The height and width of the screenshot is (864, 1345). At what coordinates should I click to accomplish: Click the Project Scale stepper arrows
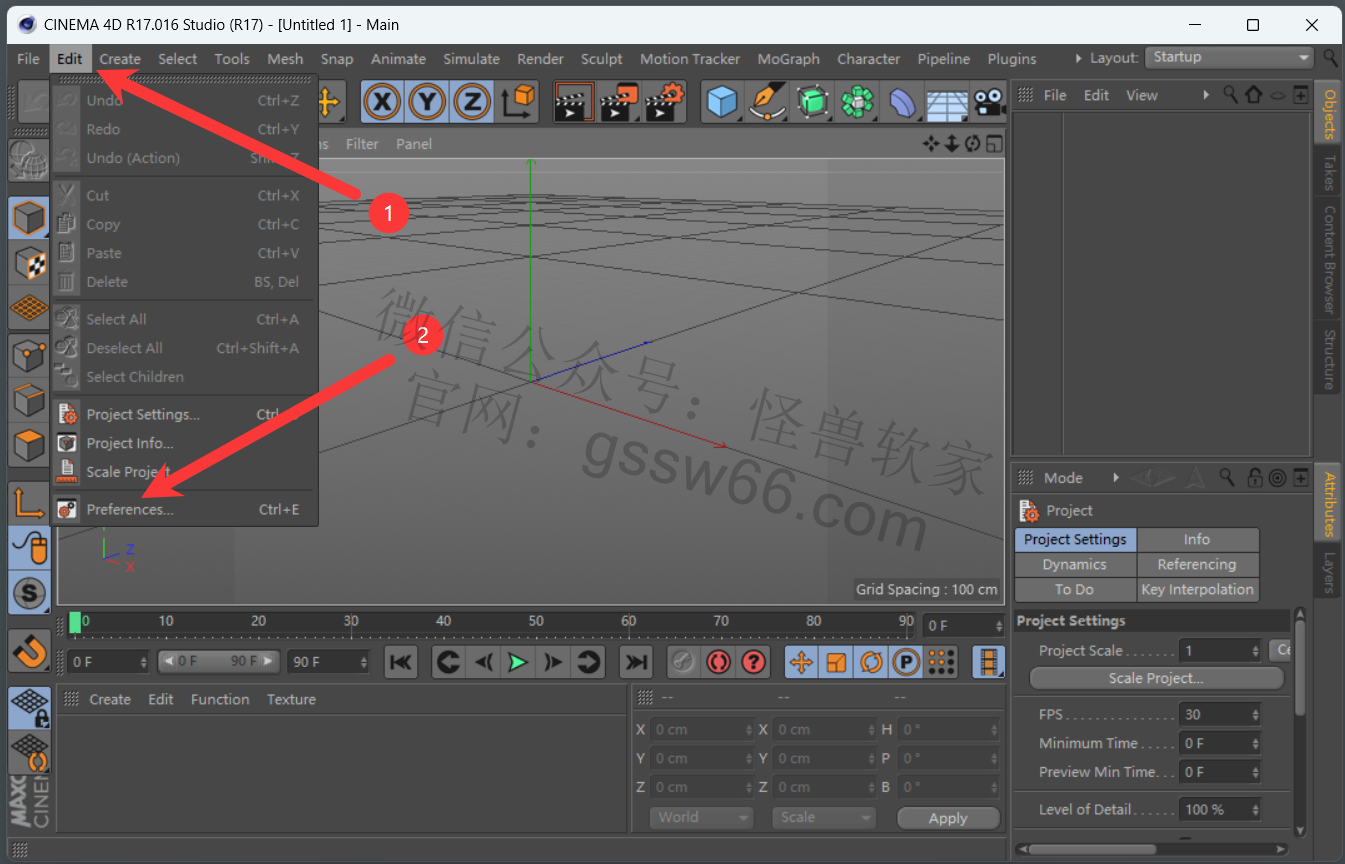(1255, 651)
